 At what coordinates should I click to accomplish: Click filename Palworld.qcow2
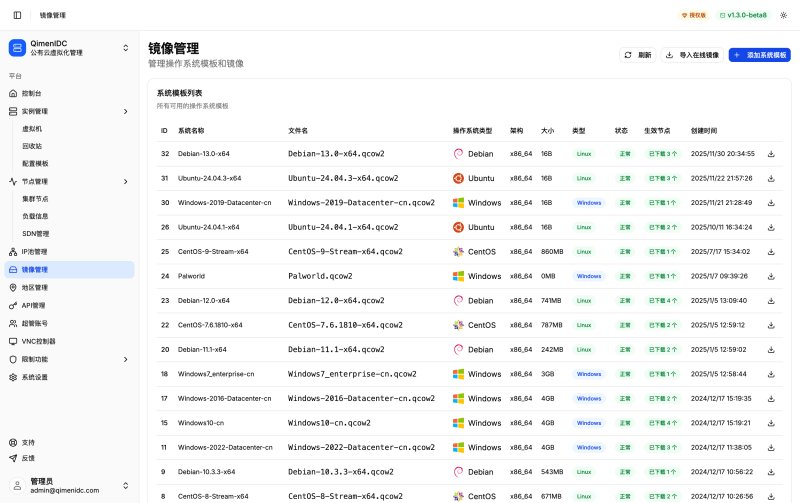pos(320,276)
